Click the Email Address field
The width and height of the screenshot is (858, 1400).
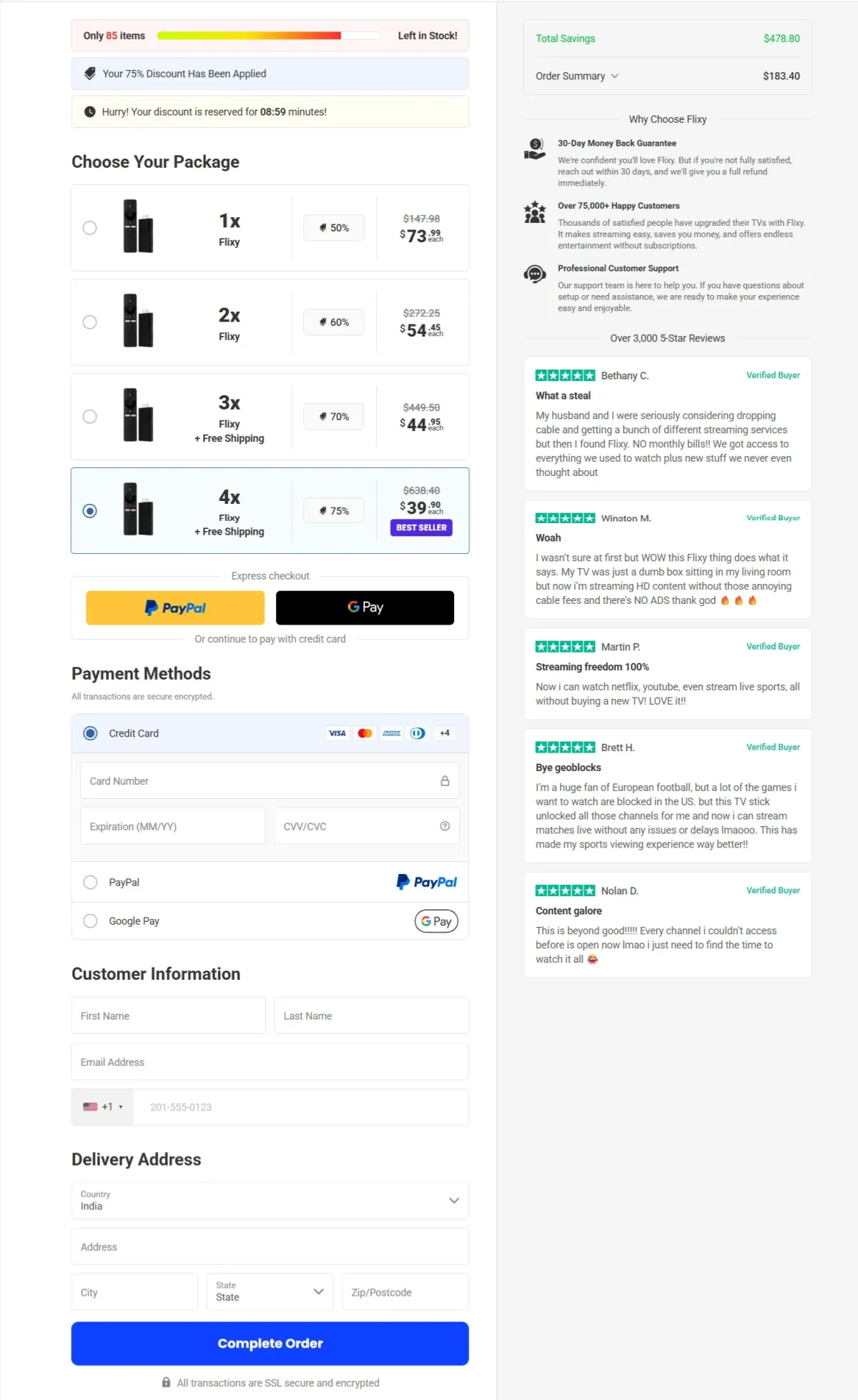[x=270, y=1062]
